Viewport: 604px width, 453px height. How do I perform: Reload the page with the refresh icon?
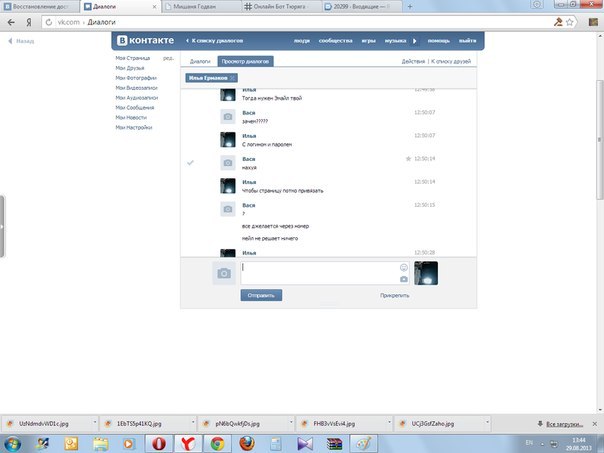49,22
